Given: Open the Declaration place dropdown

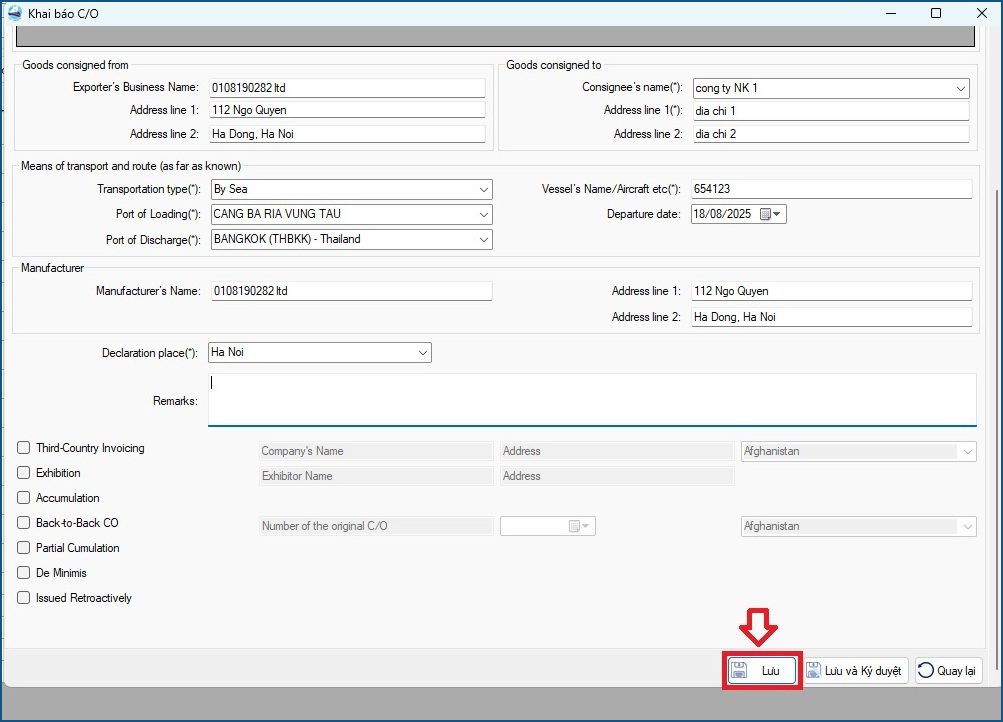Looking at the screenshot, I should click(x=423, y=352).
